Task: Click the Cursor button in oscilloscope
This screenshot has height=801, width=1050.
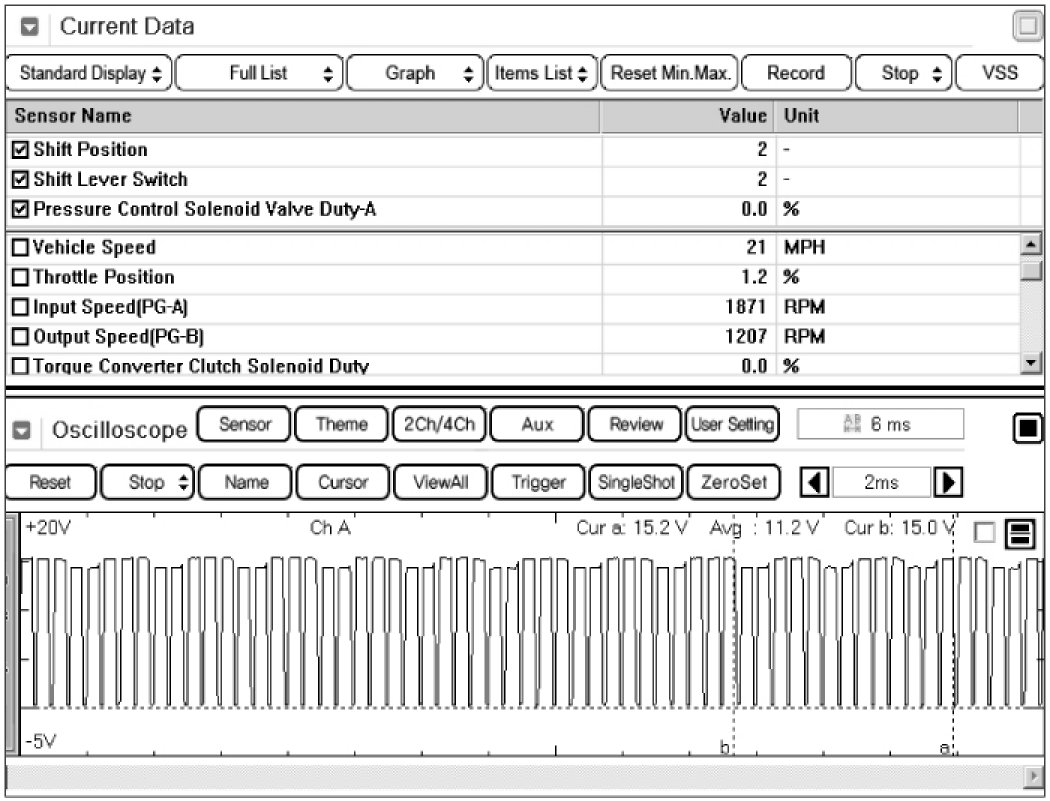Action: tap(343, 482)
